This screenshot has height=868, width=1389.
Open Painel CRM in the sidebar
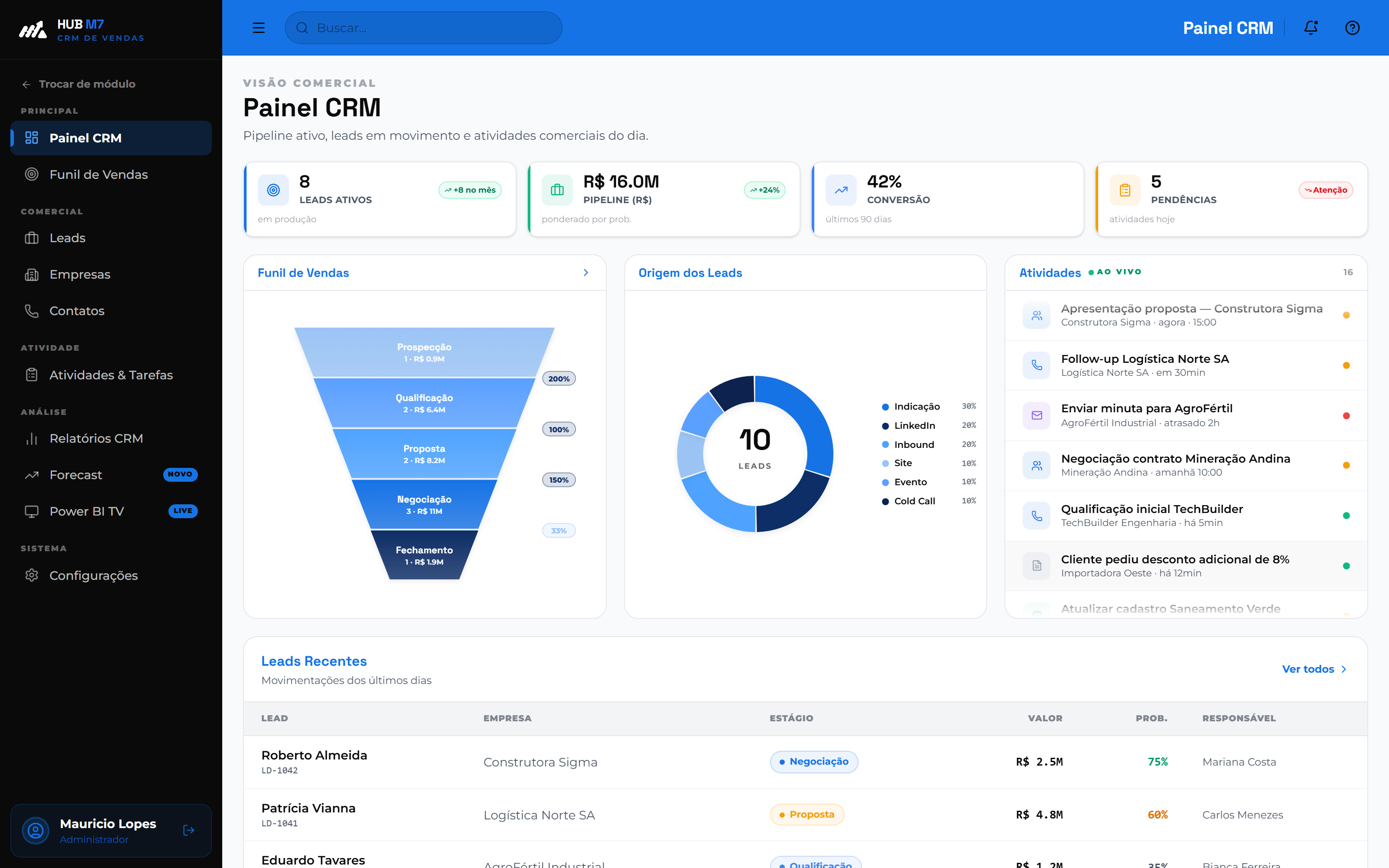[111, 138]
